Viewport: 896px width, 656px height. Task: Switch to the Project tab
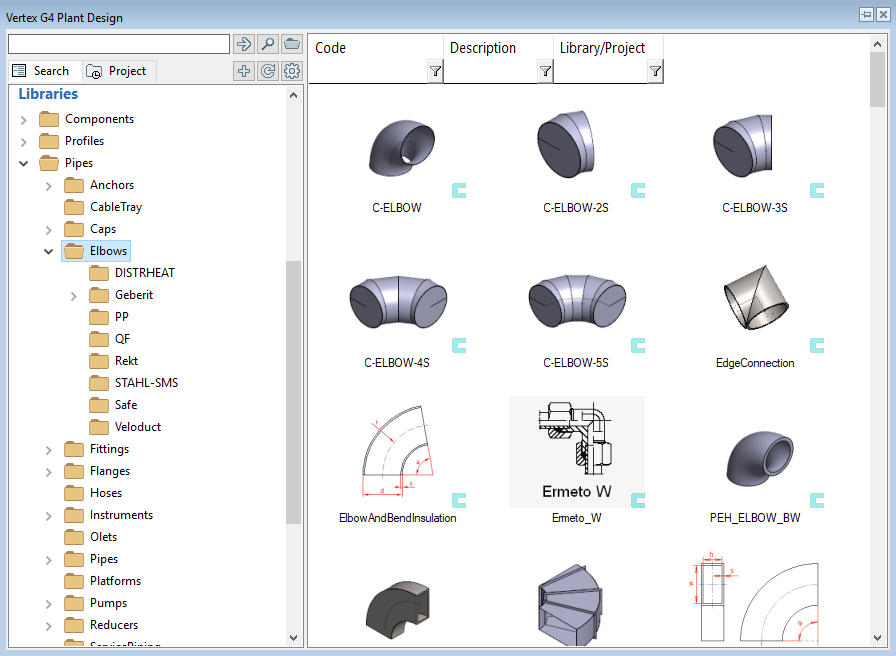(x=117, y=71)
